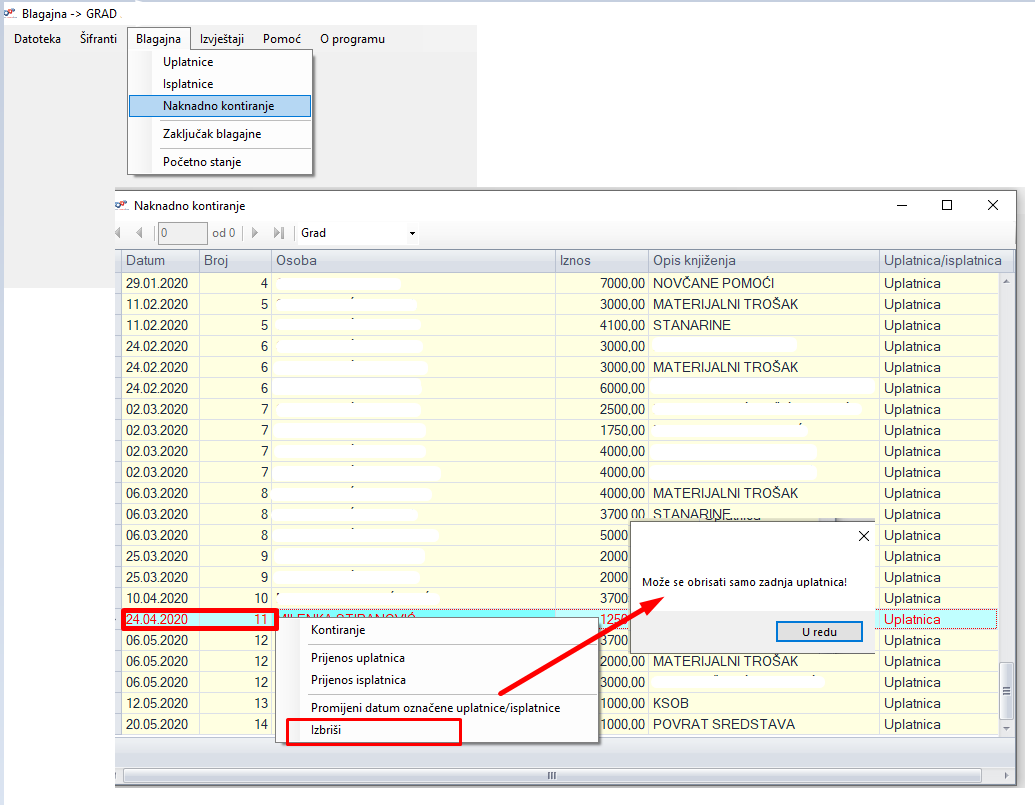Open the Grad dropdown list

click(412, 234)
